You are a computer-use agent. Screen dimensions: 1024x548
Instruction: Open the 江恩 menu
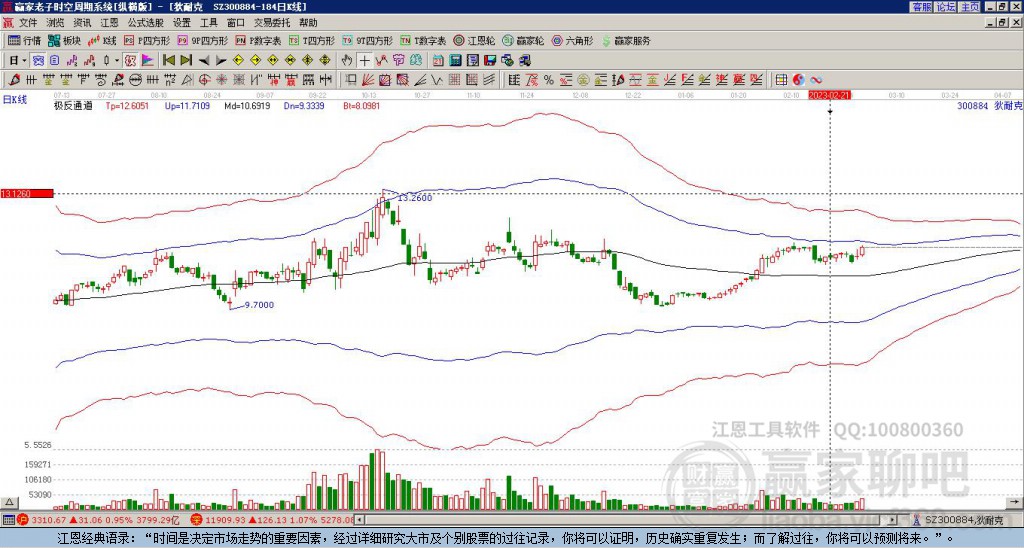[109, 23]
